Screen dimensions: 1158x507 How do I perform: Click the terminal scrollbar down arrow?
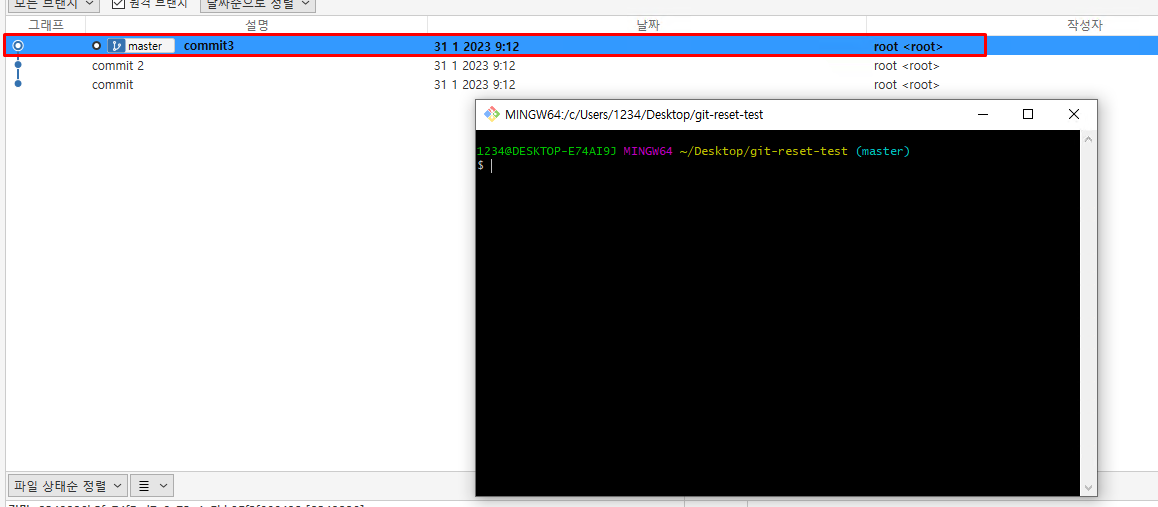click(1088, 488)
